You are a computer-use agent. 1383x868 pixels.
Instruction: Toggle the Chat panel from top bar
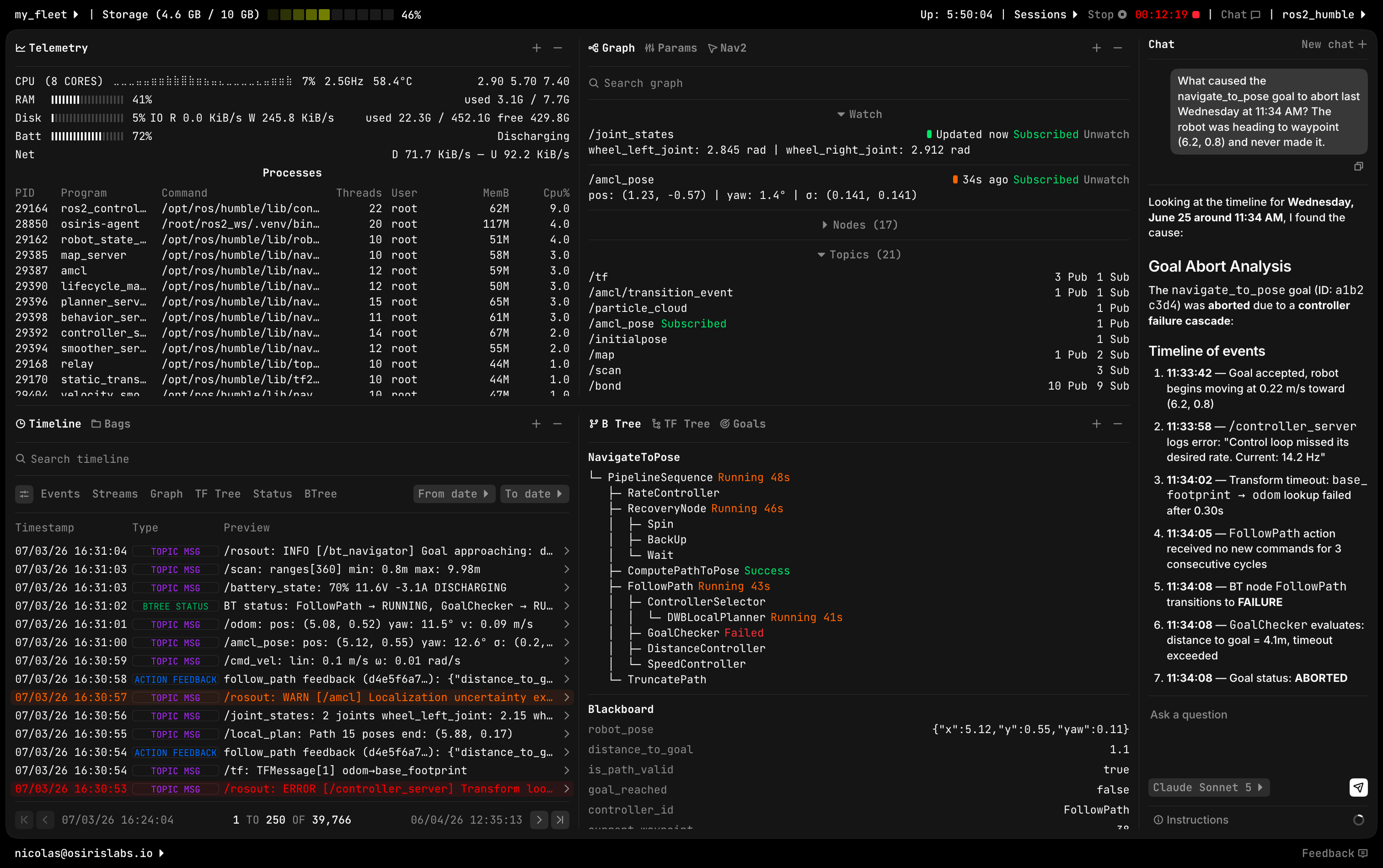[1240, 15]
